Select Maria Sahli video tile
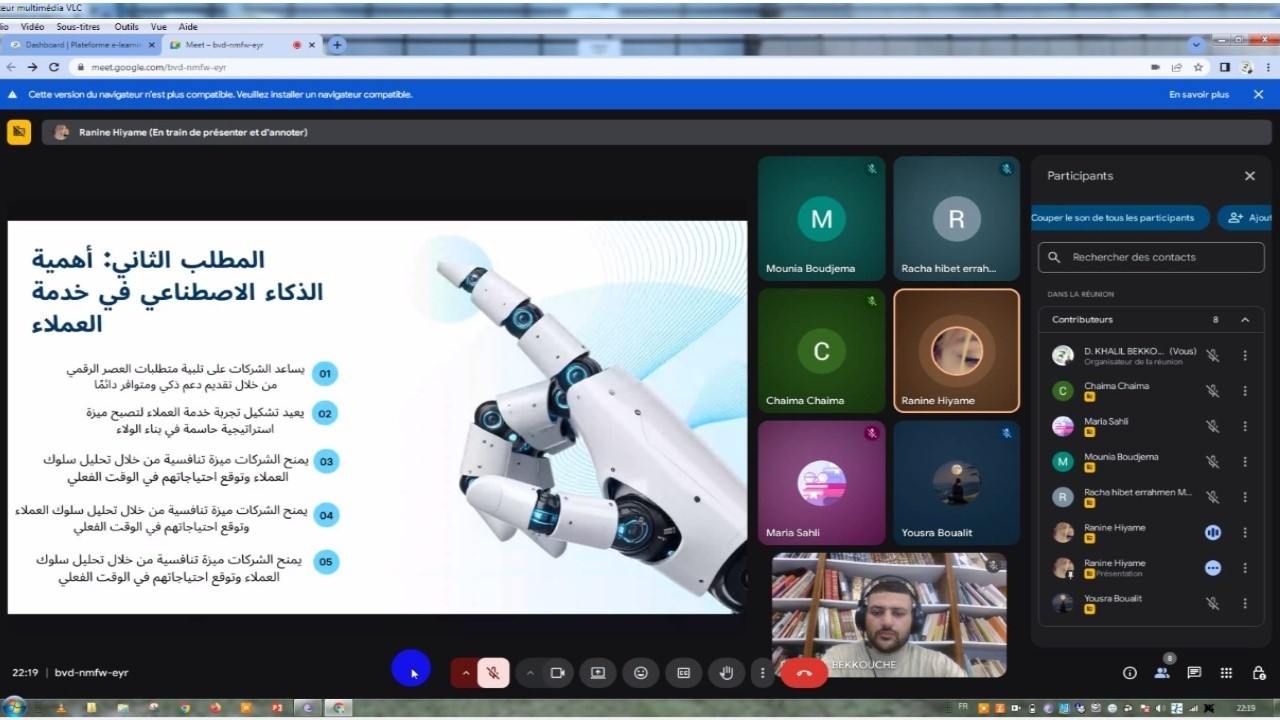Screen dimensions: 1280x720 pos(821,482)
